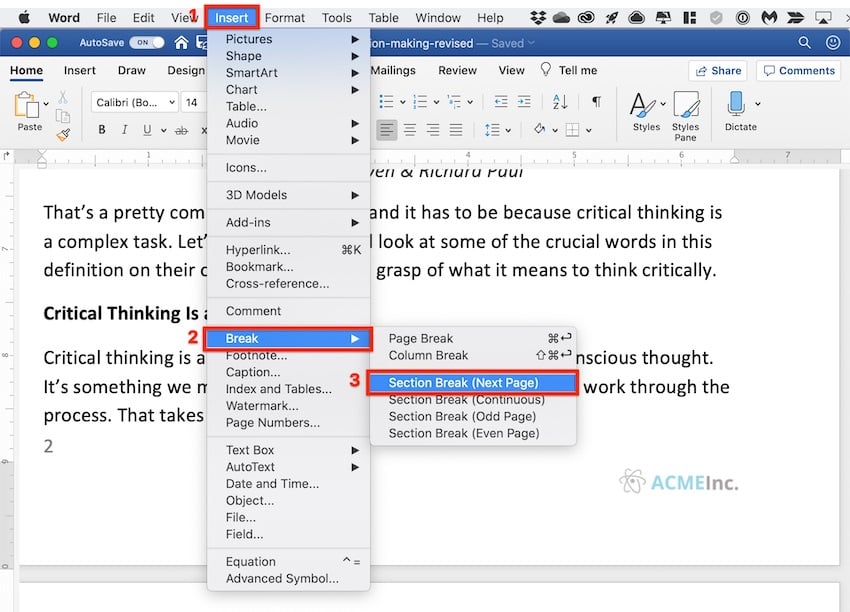Click the Home icon in title bar
Screen dimensions: 850x612
(x=181, y=43)
